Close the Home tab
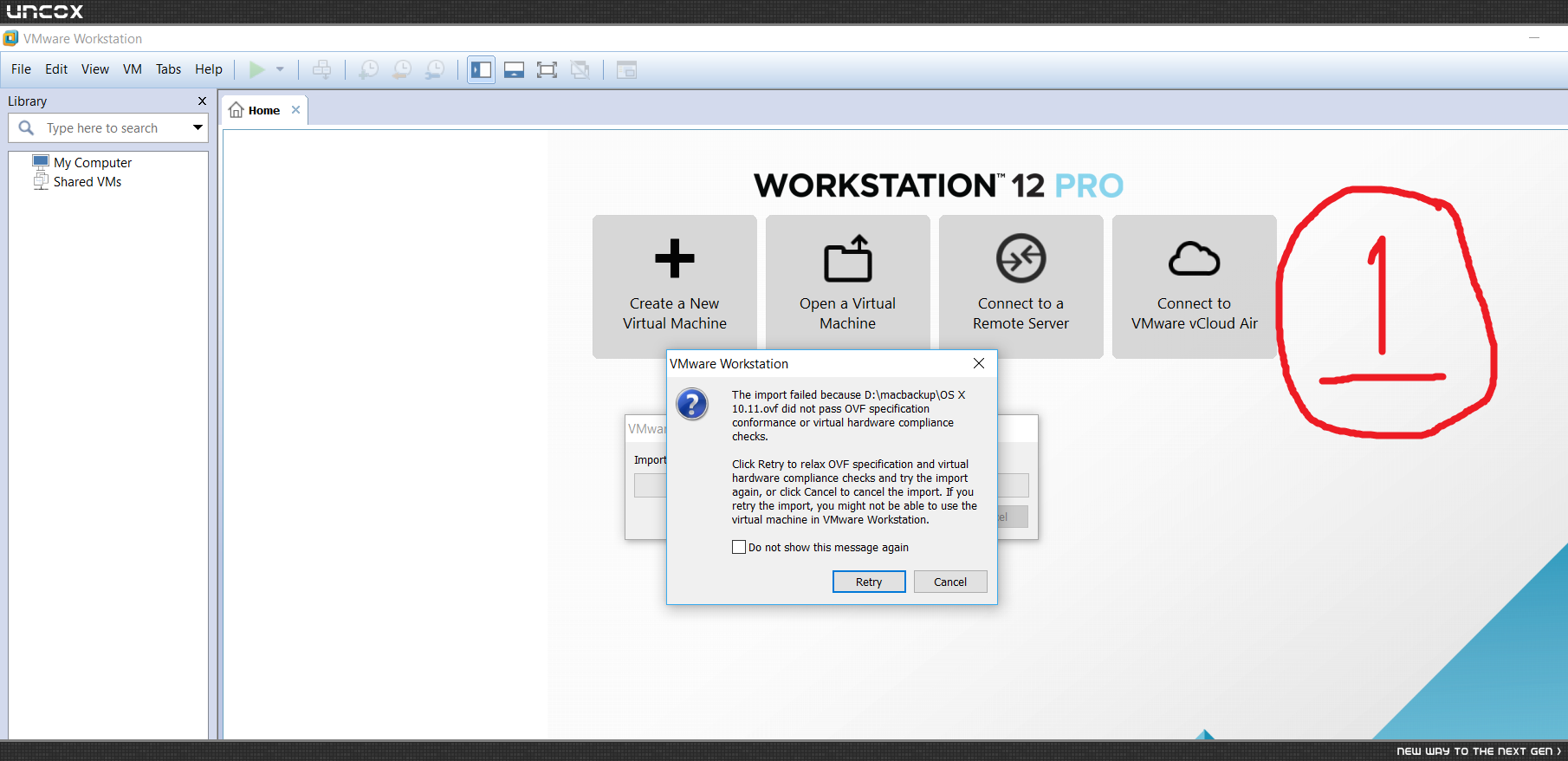 [295, 110]
